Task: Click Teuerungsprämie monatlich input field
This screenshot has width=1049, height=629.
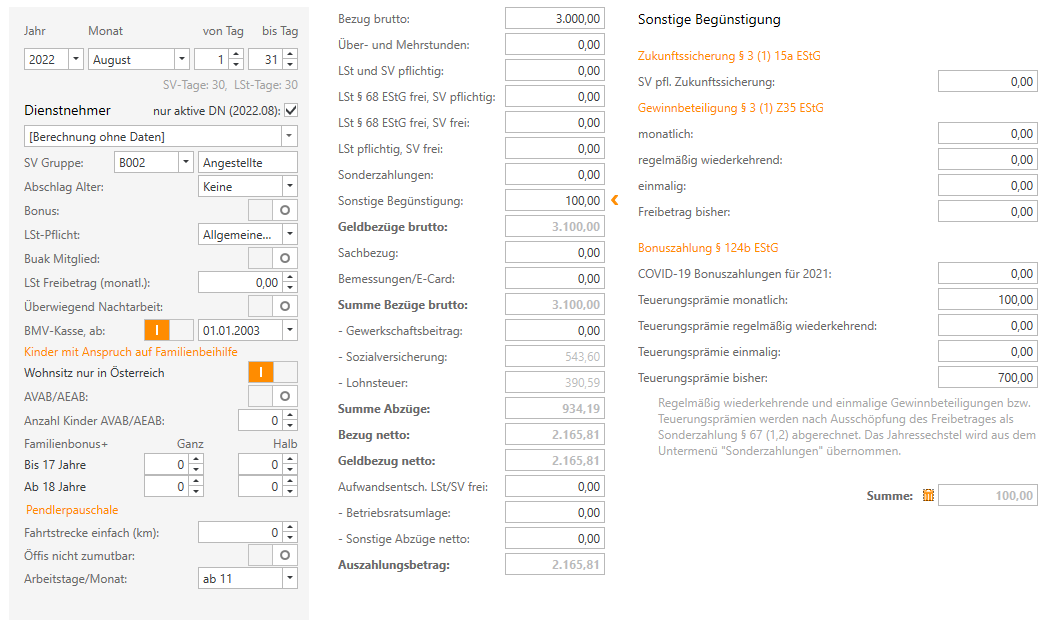Action: tap(987, 300)
